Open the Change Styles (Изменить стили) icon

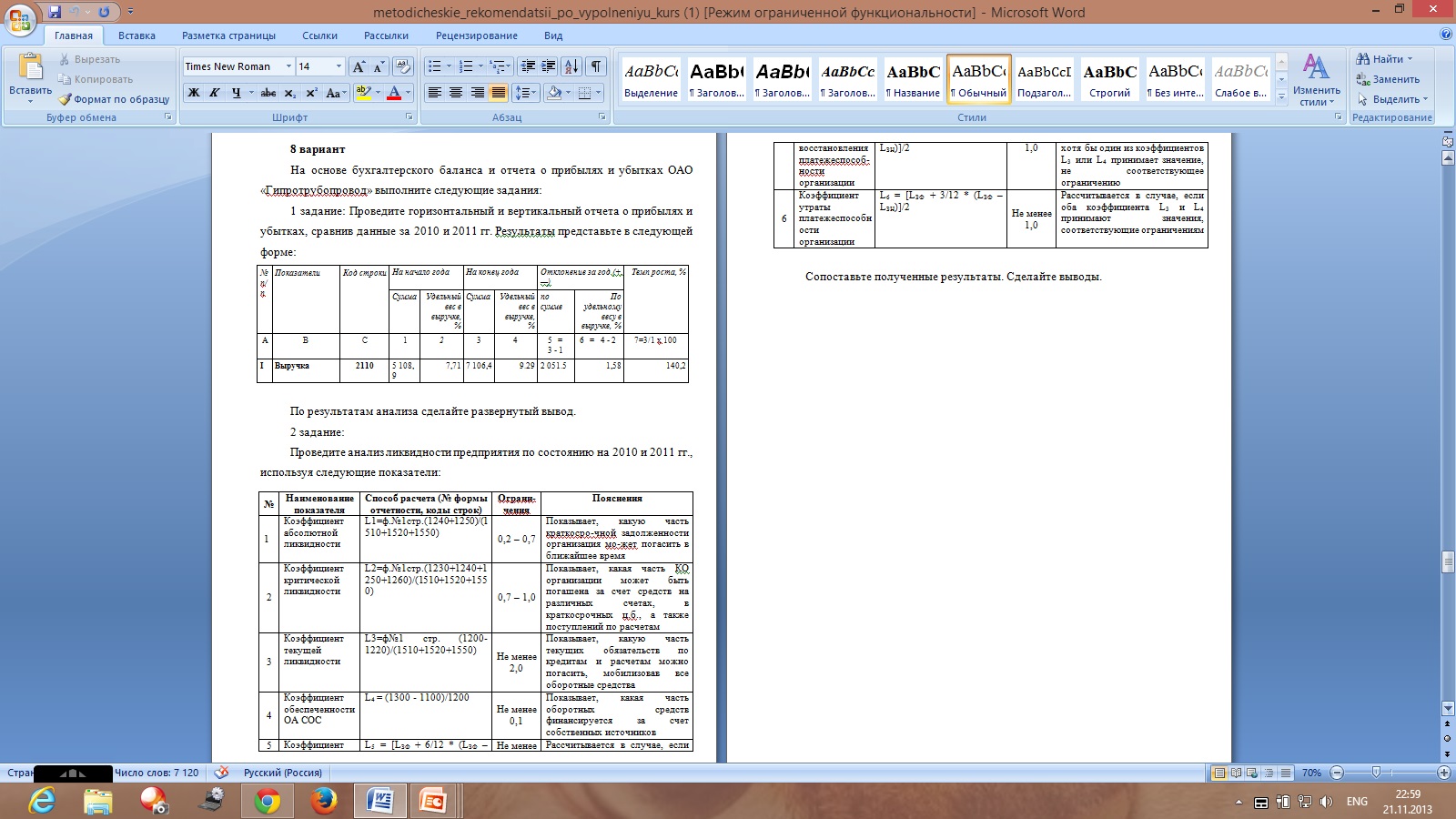[x=1316, y=79]
